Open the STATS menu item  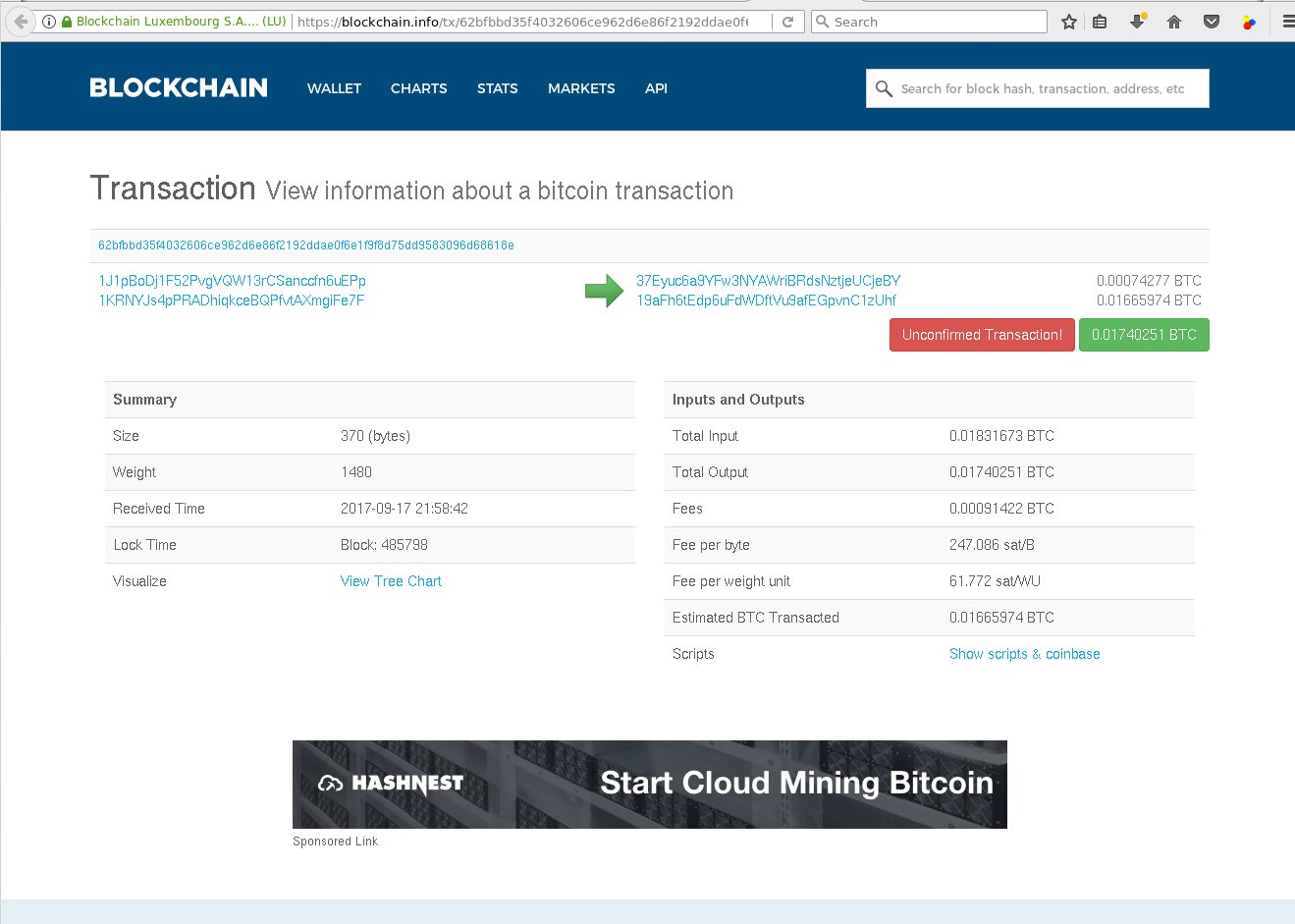tap(498, 88)
